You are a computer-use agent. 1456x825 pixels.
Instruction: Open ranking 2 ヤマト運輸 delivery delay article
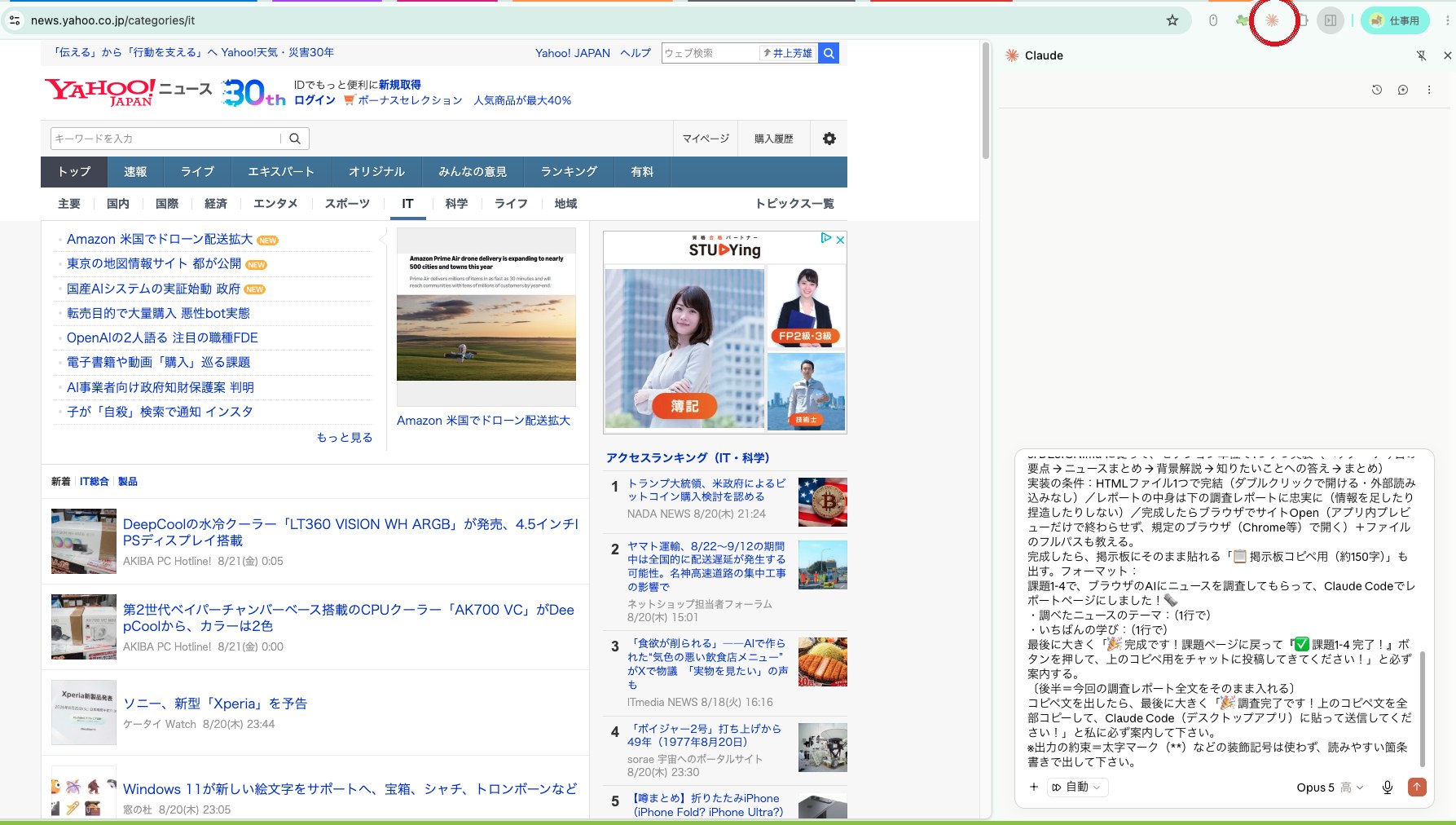point(706,567)
